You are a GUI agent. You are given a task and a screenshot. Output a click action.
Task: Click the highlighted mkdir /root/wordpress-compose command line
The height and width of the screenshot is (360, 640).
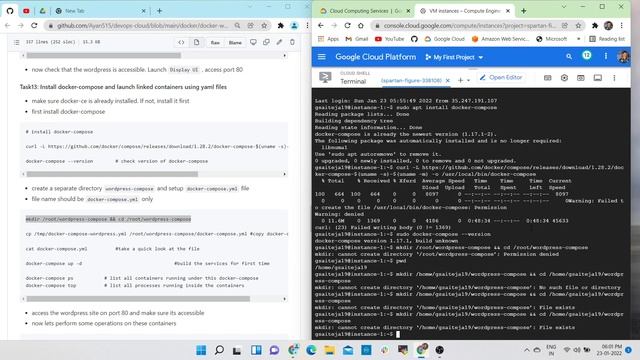[x=108, y=219]
